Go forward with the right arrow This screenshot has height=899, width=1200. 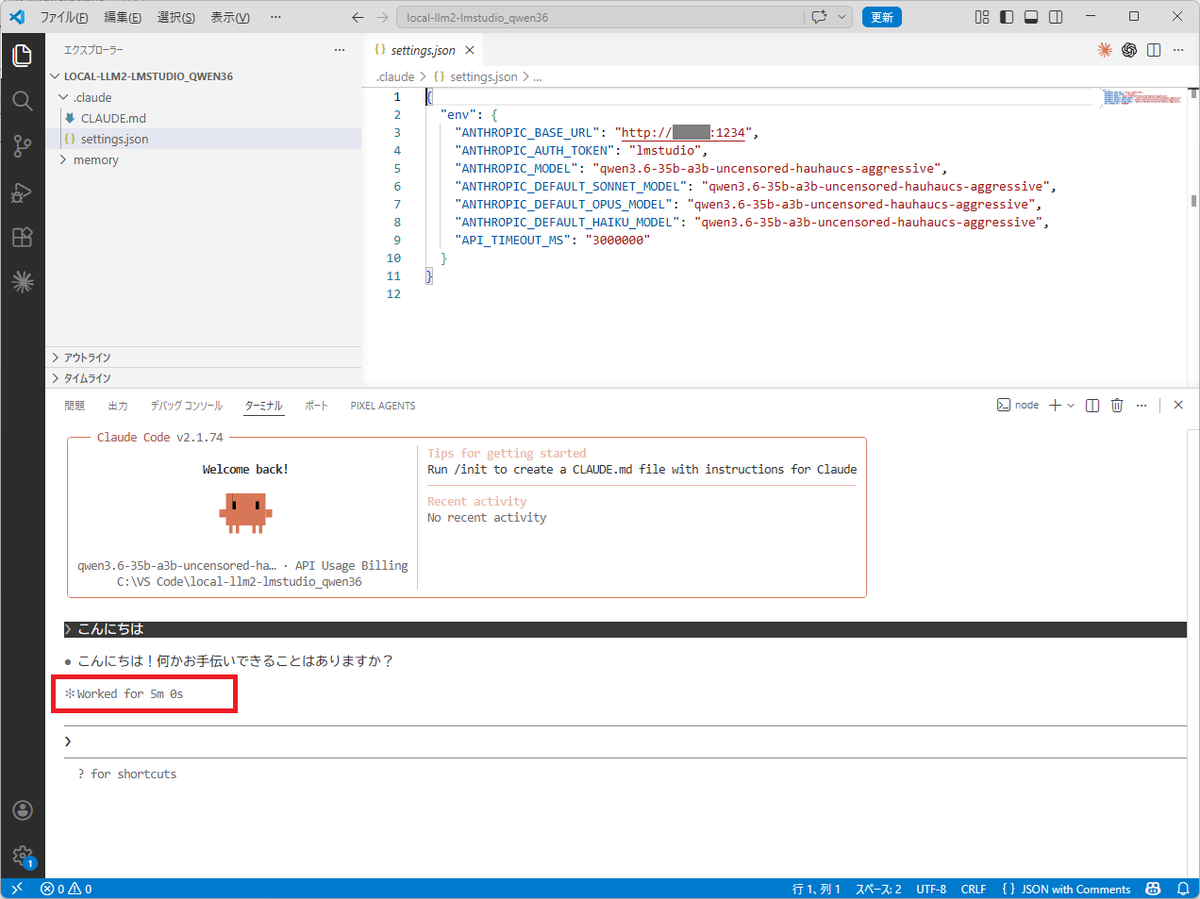click(x=383, y=17)
